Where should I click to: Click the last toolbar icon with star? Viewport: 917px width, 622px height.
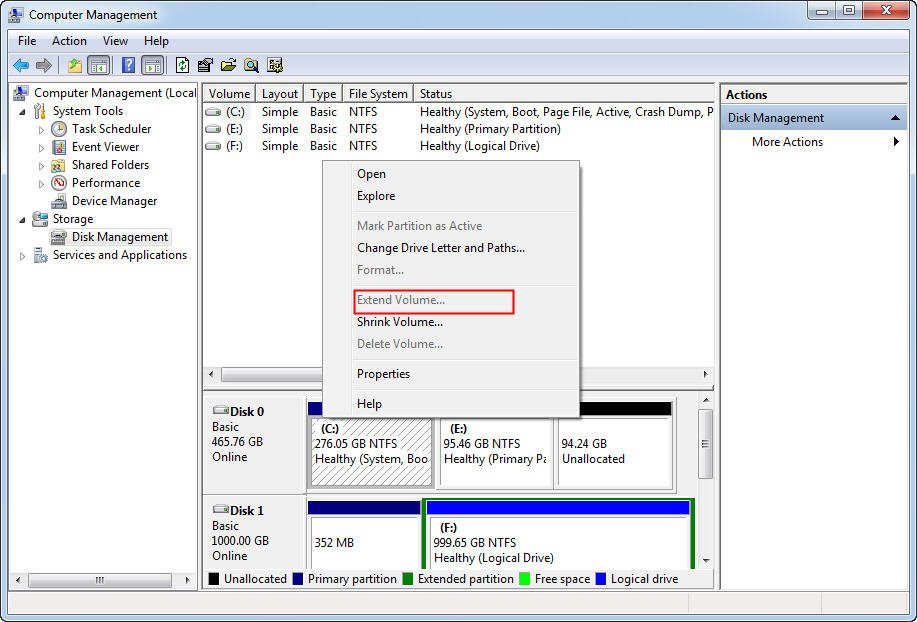(275, 65)
